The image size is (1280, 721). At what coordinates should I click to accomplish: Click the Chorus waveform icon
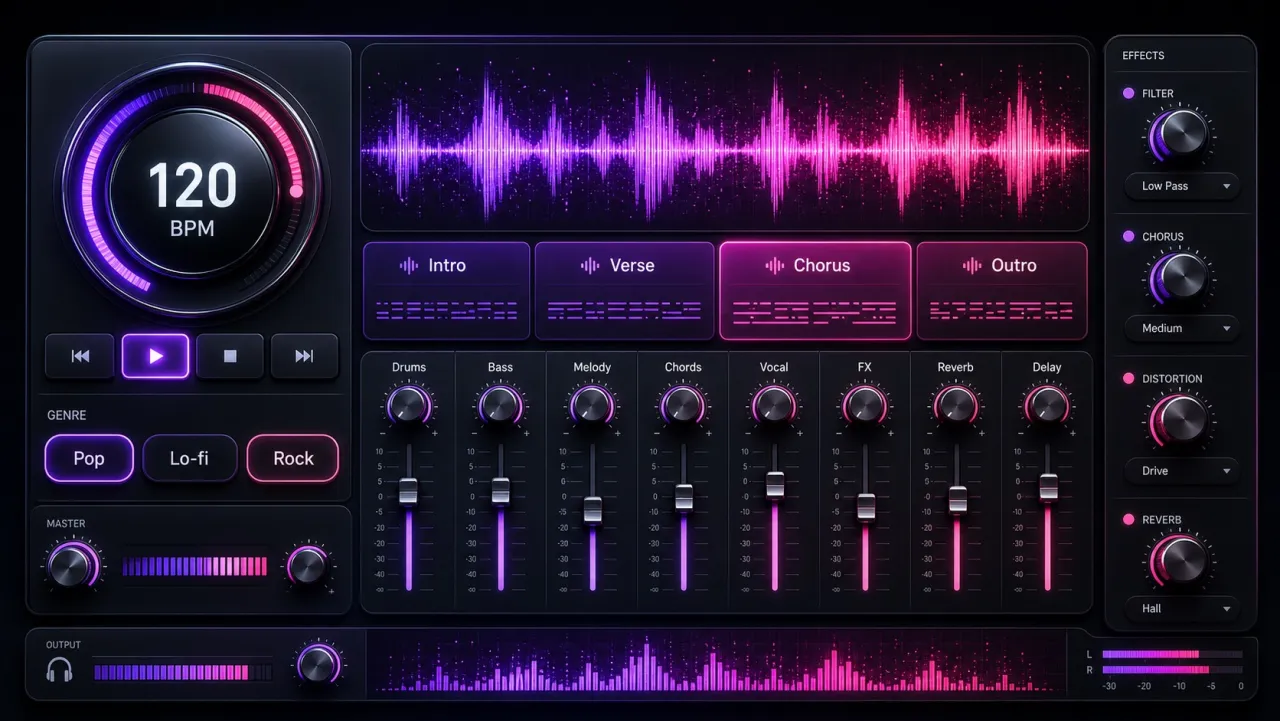774,266
